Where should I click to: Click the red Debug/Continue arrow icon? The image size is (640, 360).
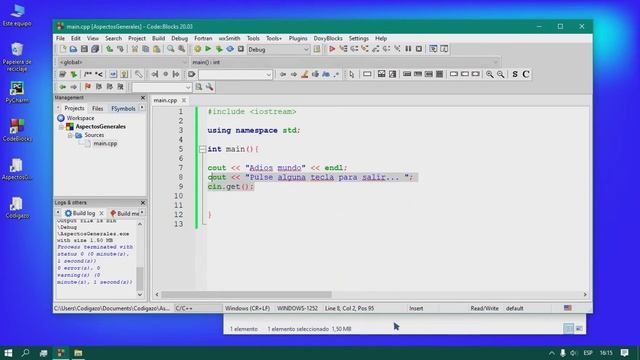pos(332,49)
